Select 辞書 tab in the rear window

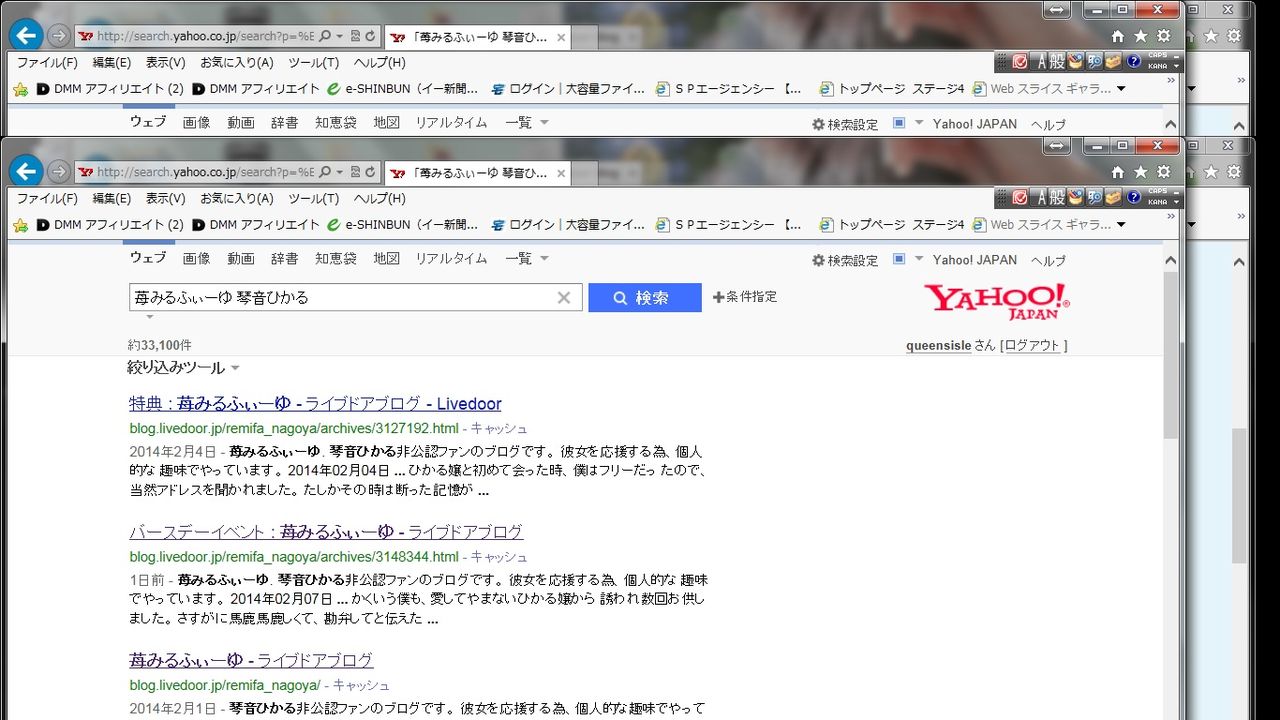pos(285,122)
